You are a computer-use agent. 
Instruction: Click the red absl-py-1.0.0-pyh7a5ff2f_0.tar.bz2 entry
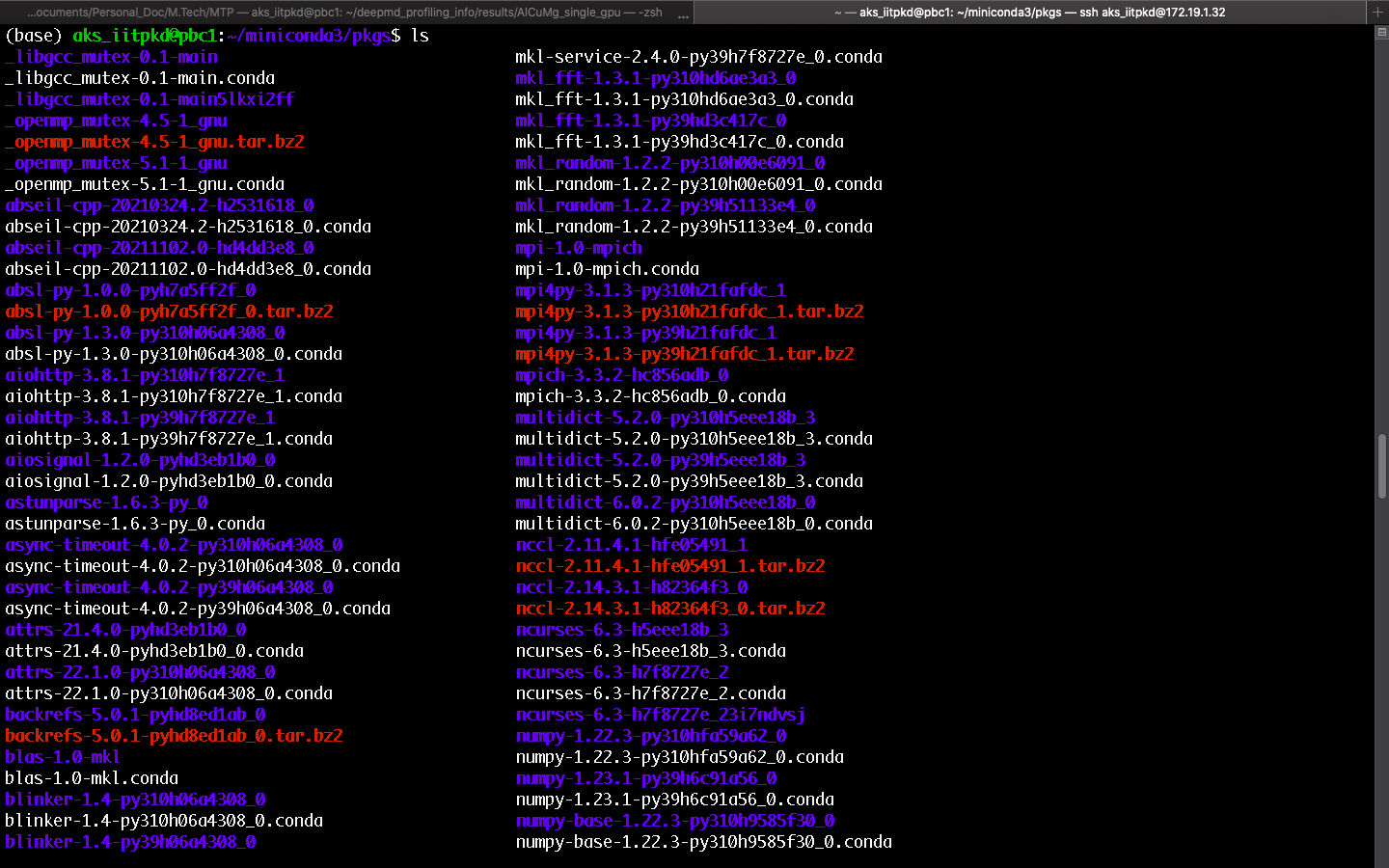[x=169, y=312]
